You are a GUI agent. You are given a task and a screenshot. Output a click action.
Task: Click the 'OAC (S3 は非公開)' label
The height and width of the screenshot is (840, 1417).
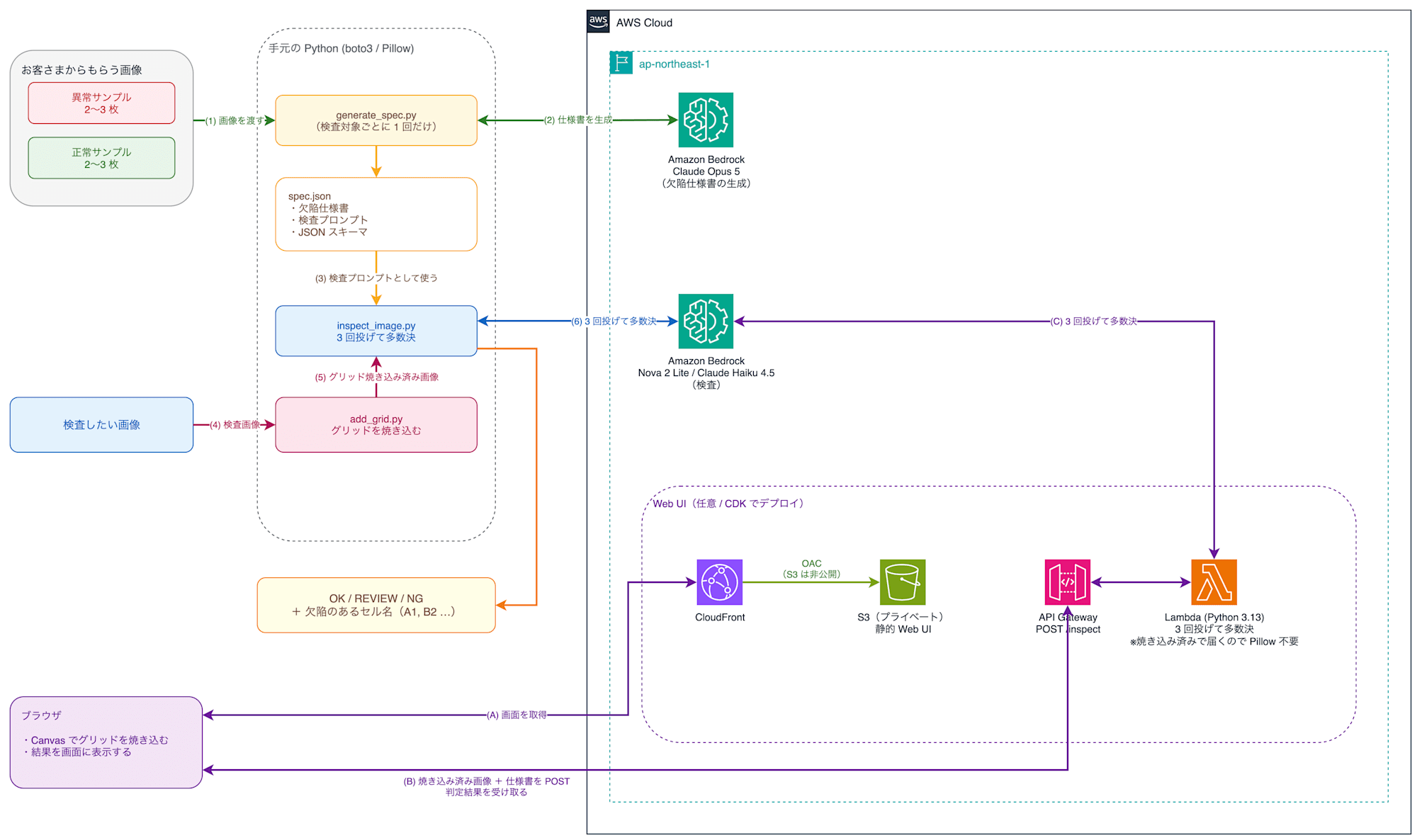click(x=811, y=569)
